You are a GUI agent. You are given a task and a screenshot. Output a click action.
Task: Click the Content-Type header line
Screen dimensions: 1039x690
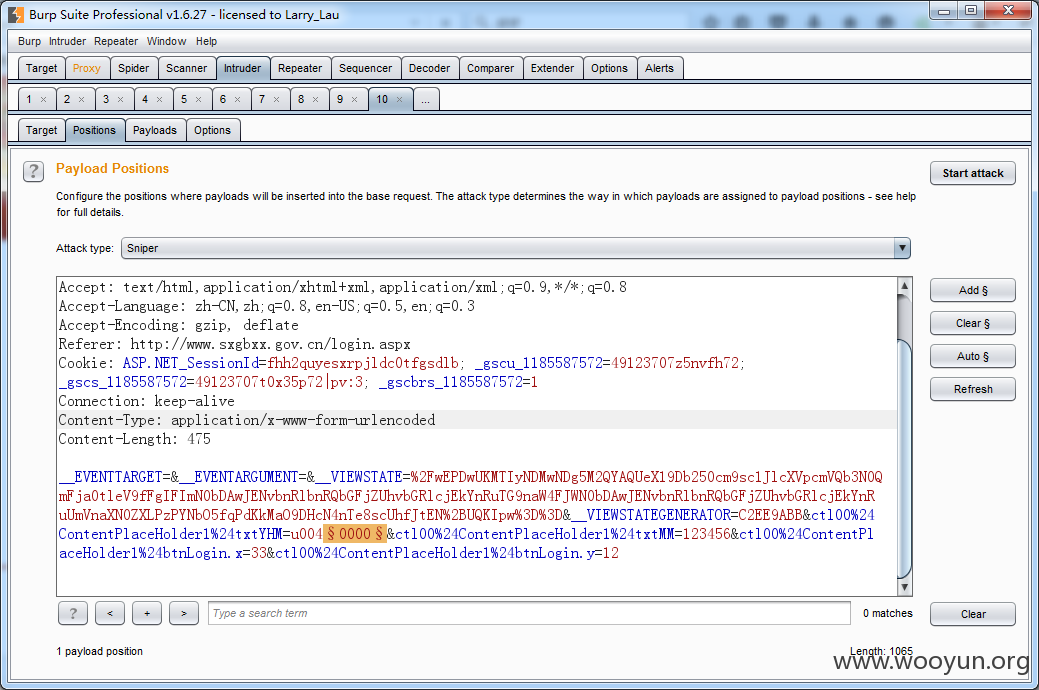(246, 420)
